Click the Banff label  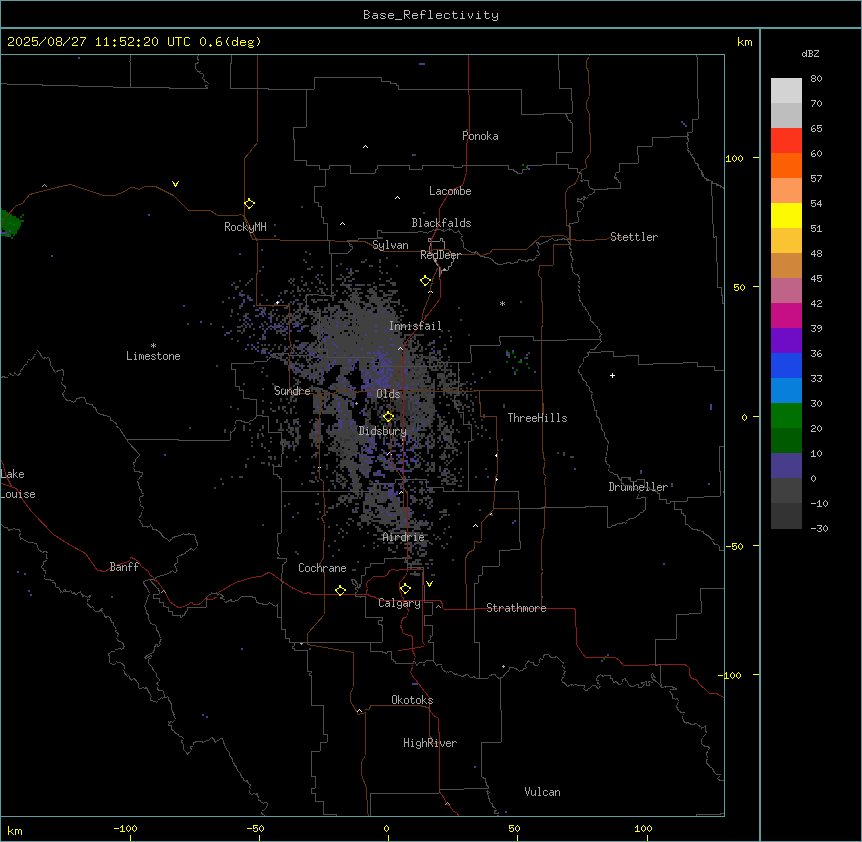tap(124, 567)
